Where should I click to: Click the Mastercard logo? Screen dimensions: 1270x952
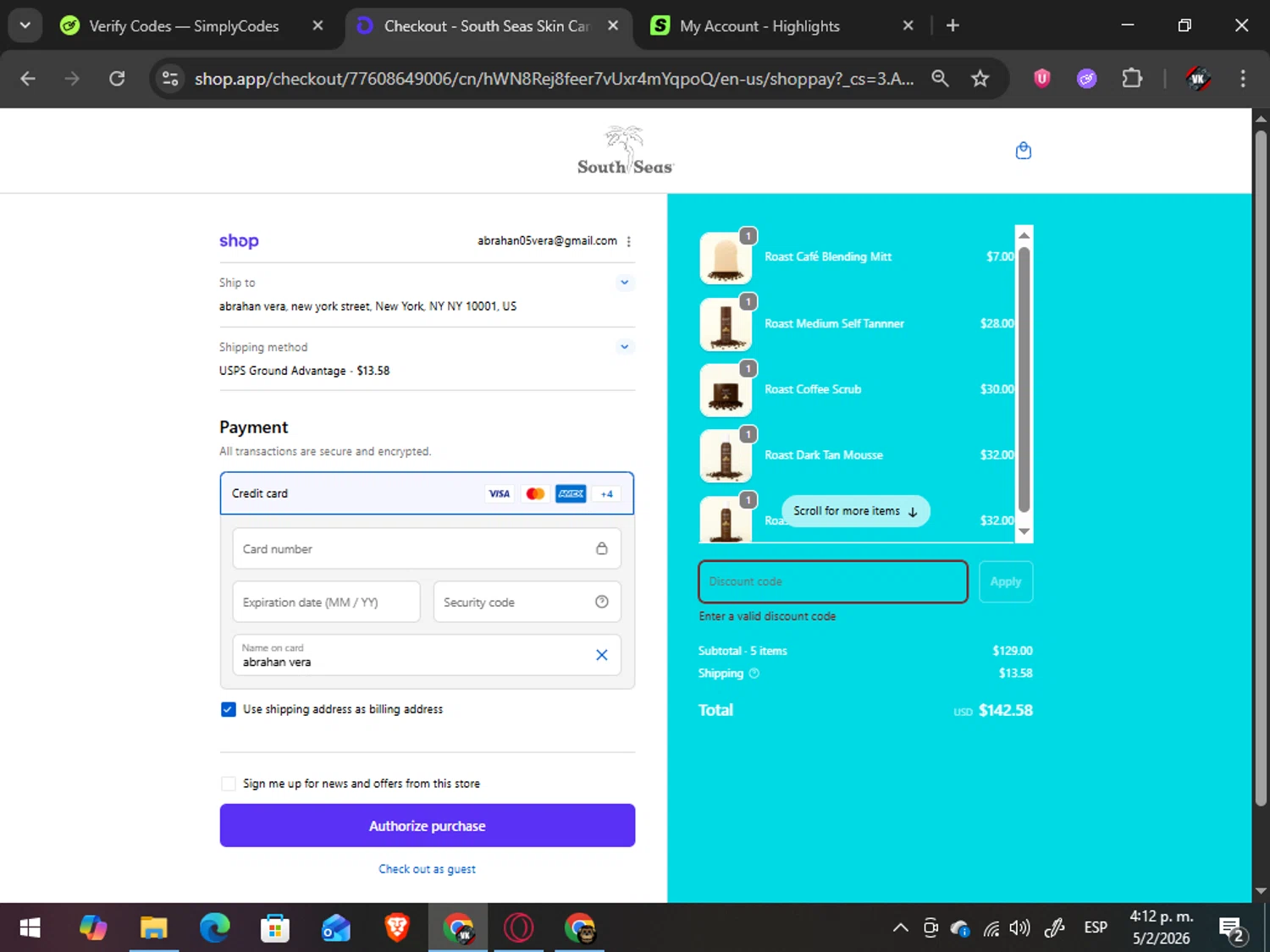(535, 493)
